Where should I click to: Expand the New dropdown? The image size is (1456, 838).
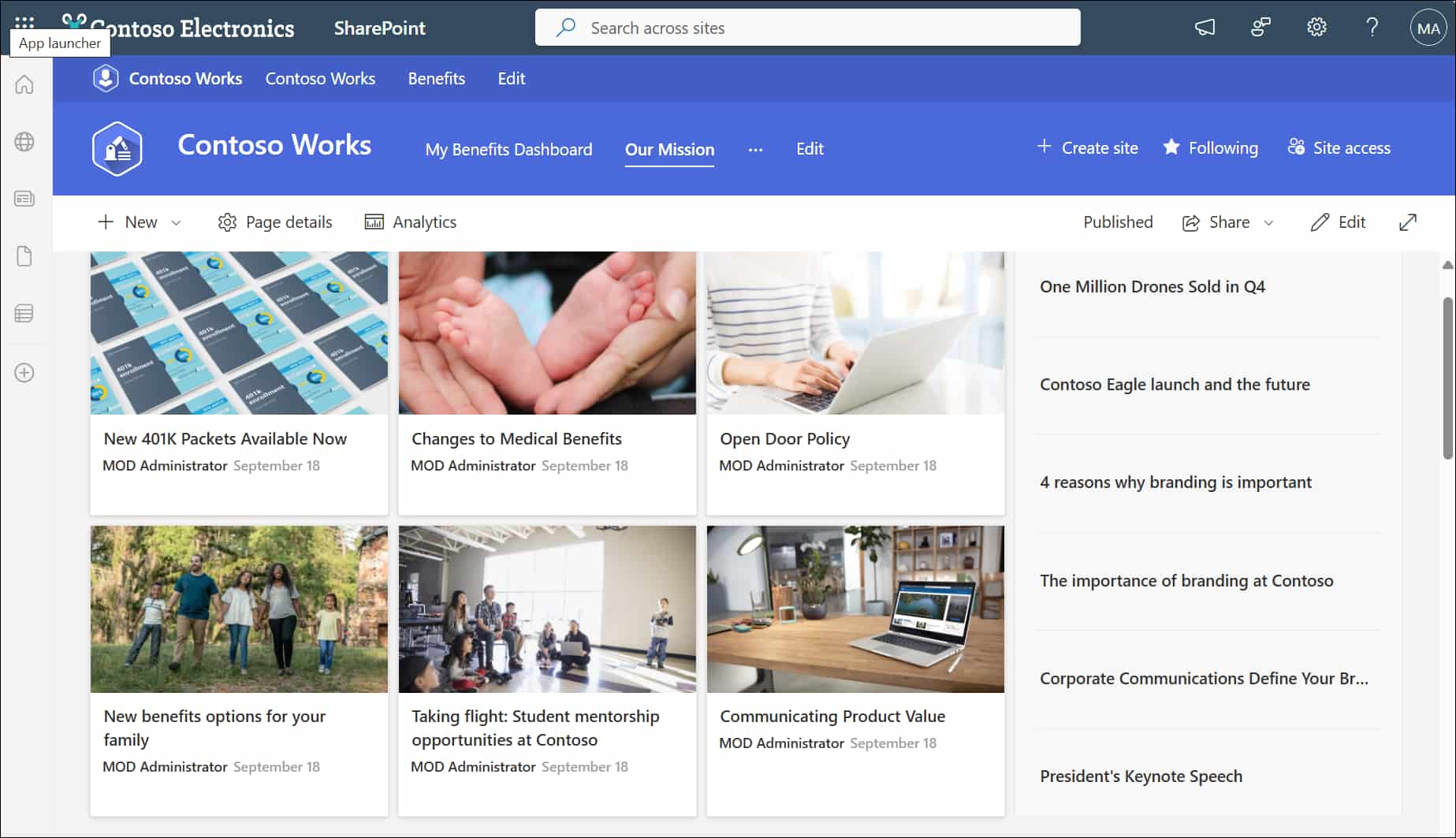(x=177, y=222)
